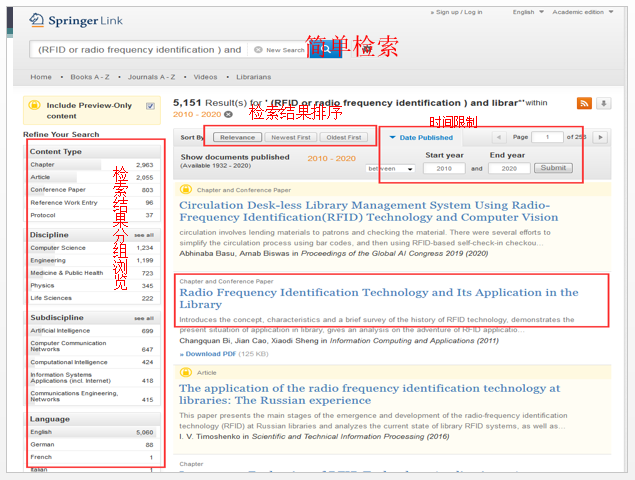Open Home in navigation bar
The height and width of the screenshot is (480, 635).
point(41,77)
